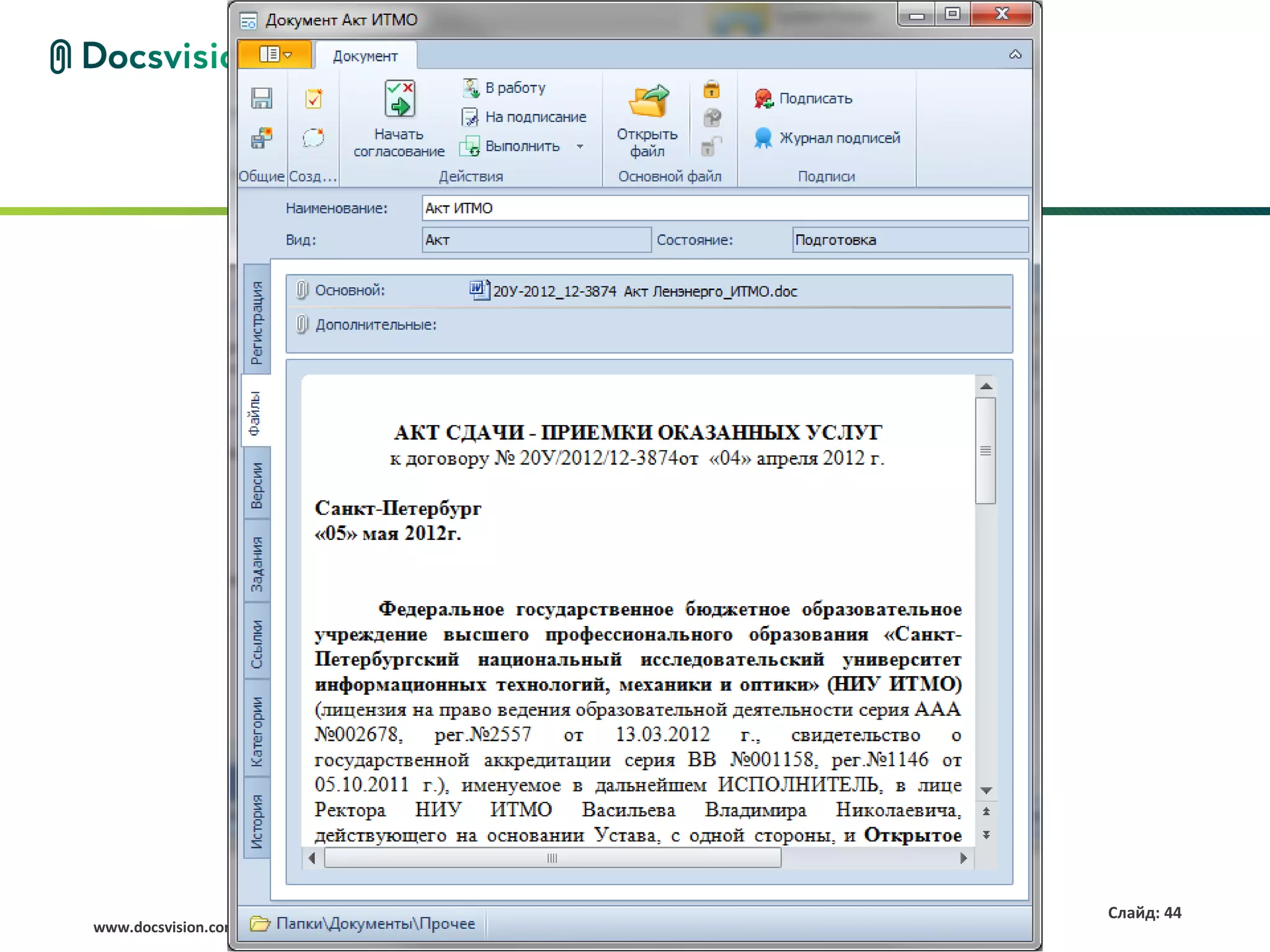Maximize the Документ Акт ИТМО window

pos(953,14)
